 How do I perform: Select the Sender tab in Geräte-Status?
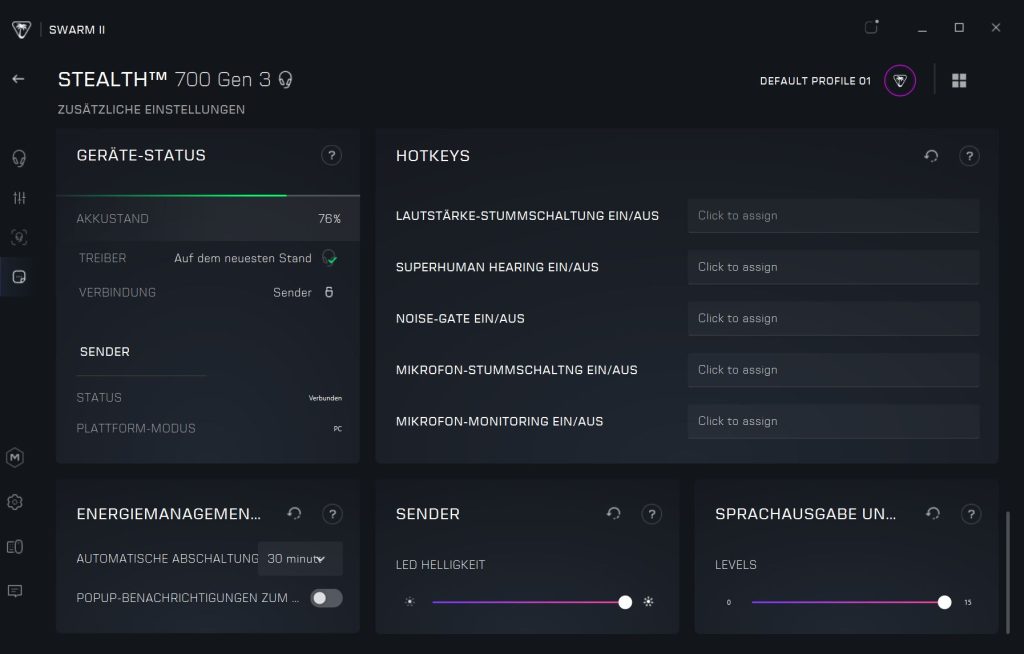tap(105, 352)
